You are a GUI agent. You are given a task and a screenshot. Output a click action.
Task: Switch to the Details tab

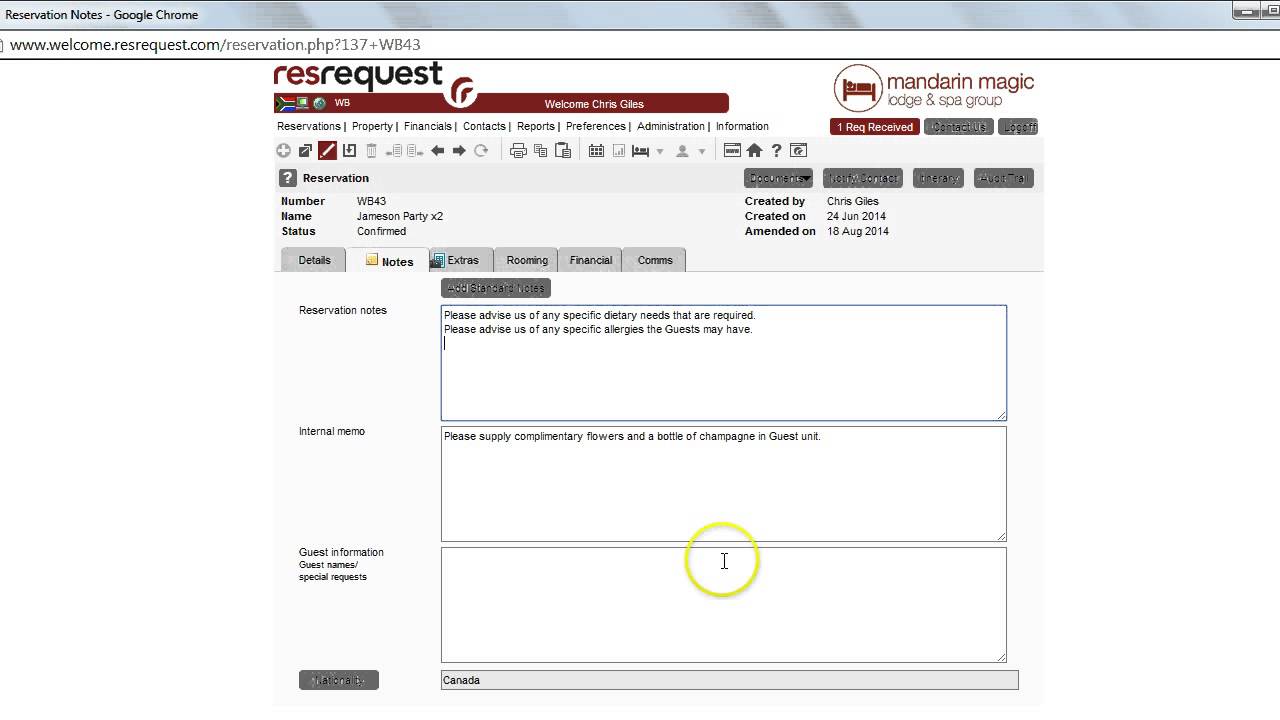[314, 260]
